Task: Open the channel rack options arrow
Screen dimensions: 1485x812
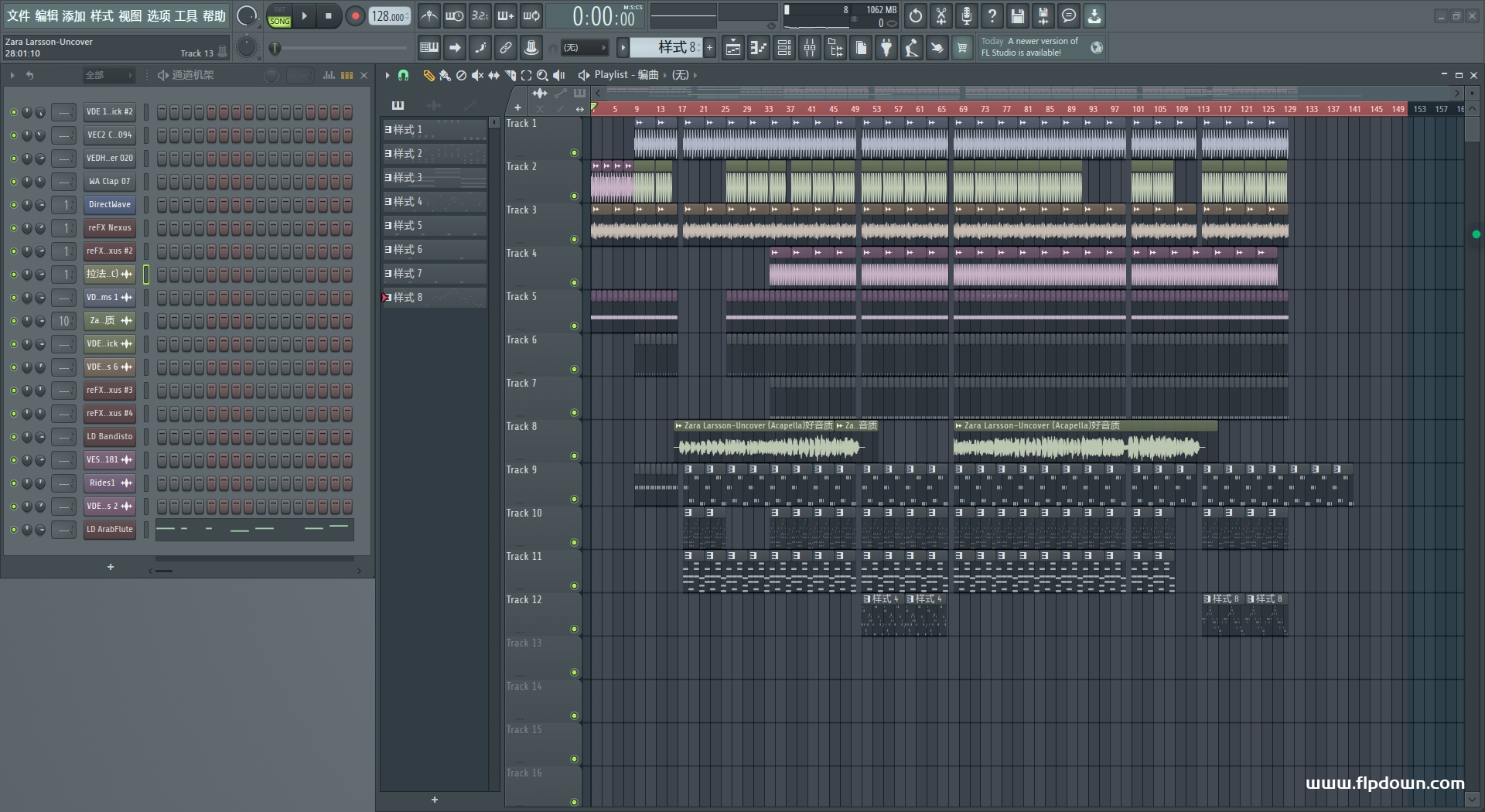Action: tap(12, 75)
